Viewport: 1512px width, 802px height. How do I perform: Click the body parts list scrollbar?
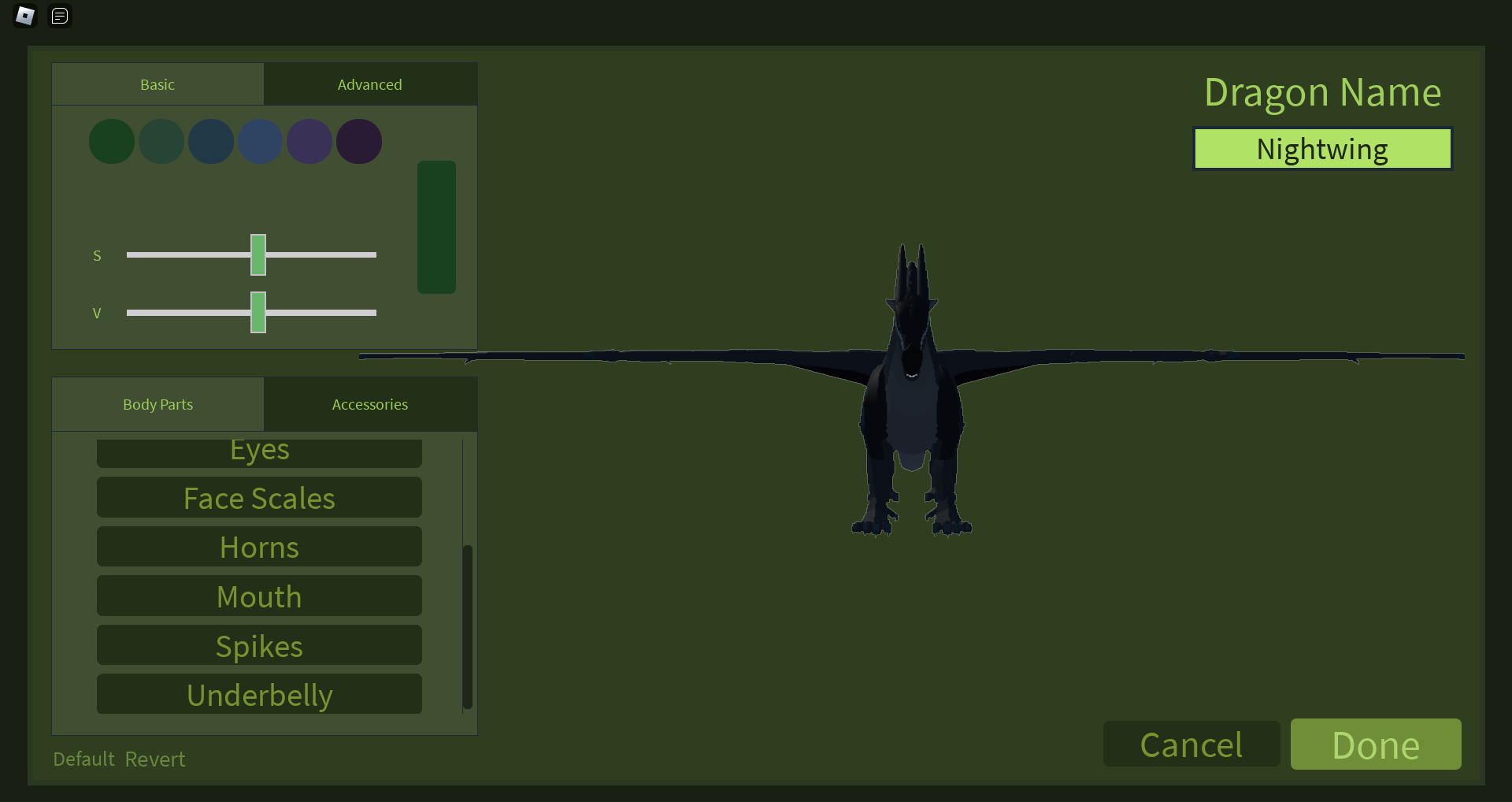(x=468, y=626)
